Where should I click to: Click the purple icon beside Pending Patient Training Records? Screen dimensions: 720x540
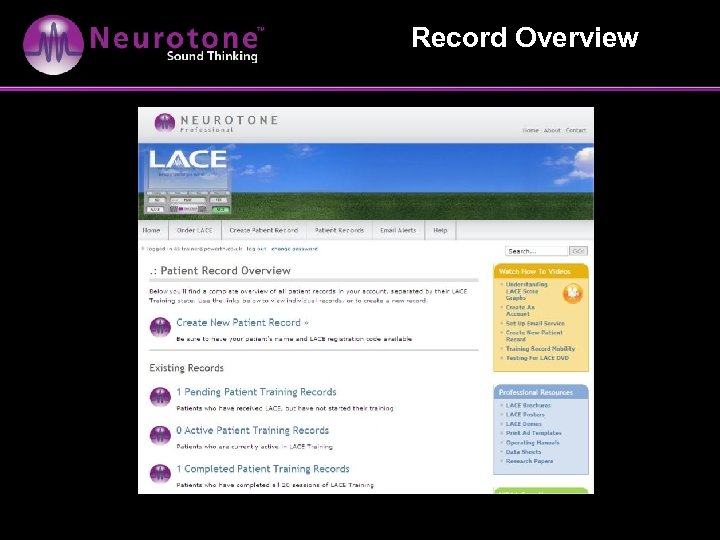click(160, 397)
